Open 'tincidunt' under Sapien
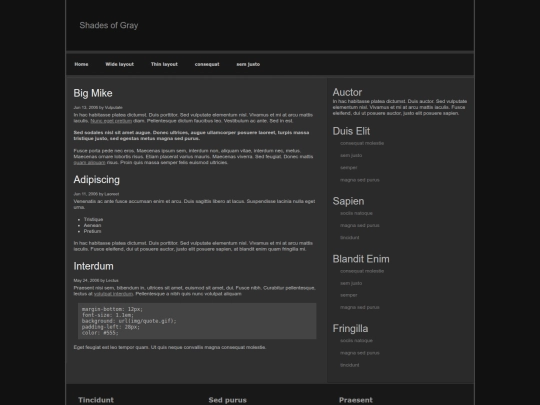 click(350, 238)
